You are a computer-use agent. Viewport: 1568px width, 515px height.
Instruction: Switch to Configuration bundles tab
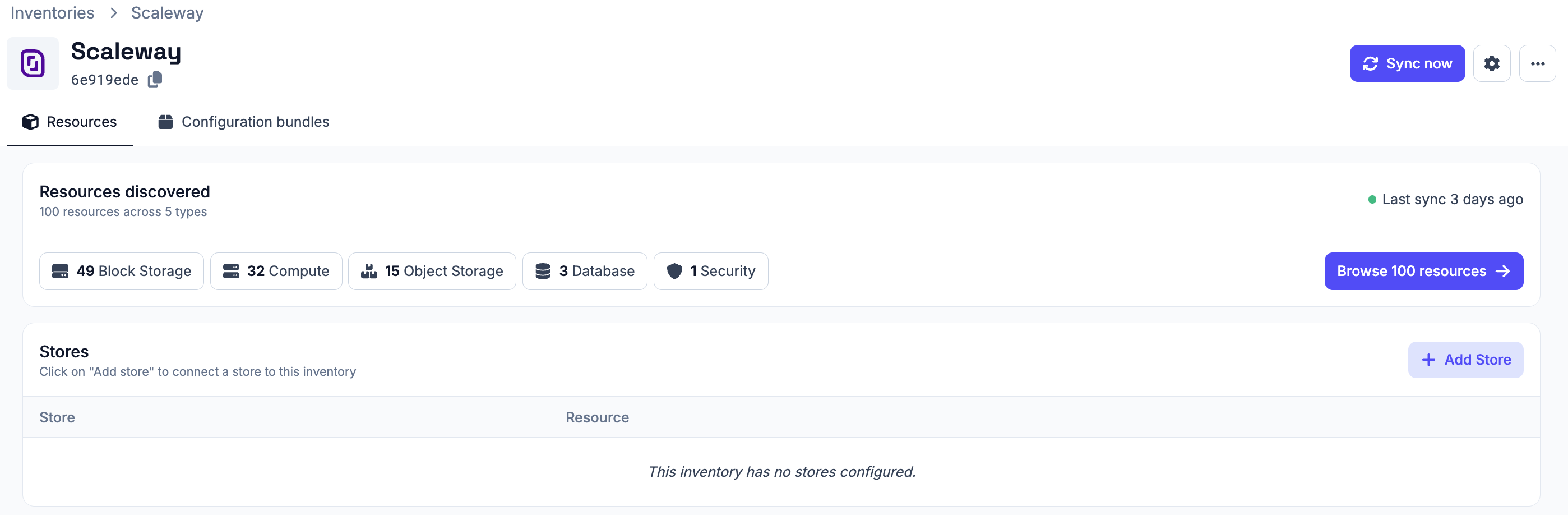tap(243, 122)
